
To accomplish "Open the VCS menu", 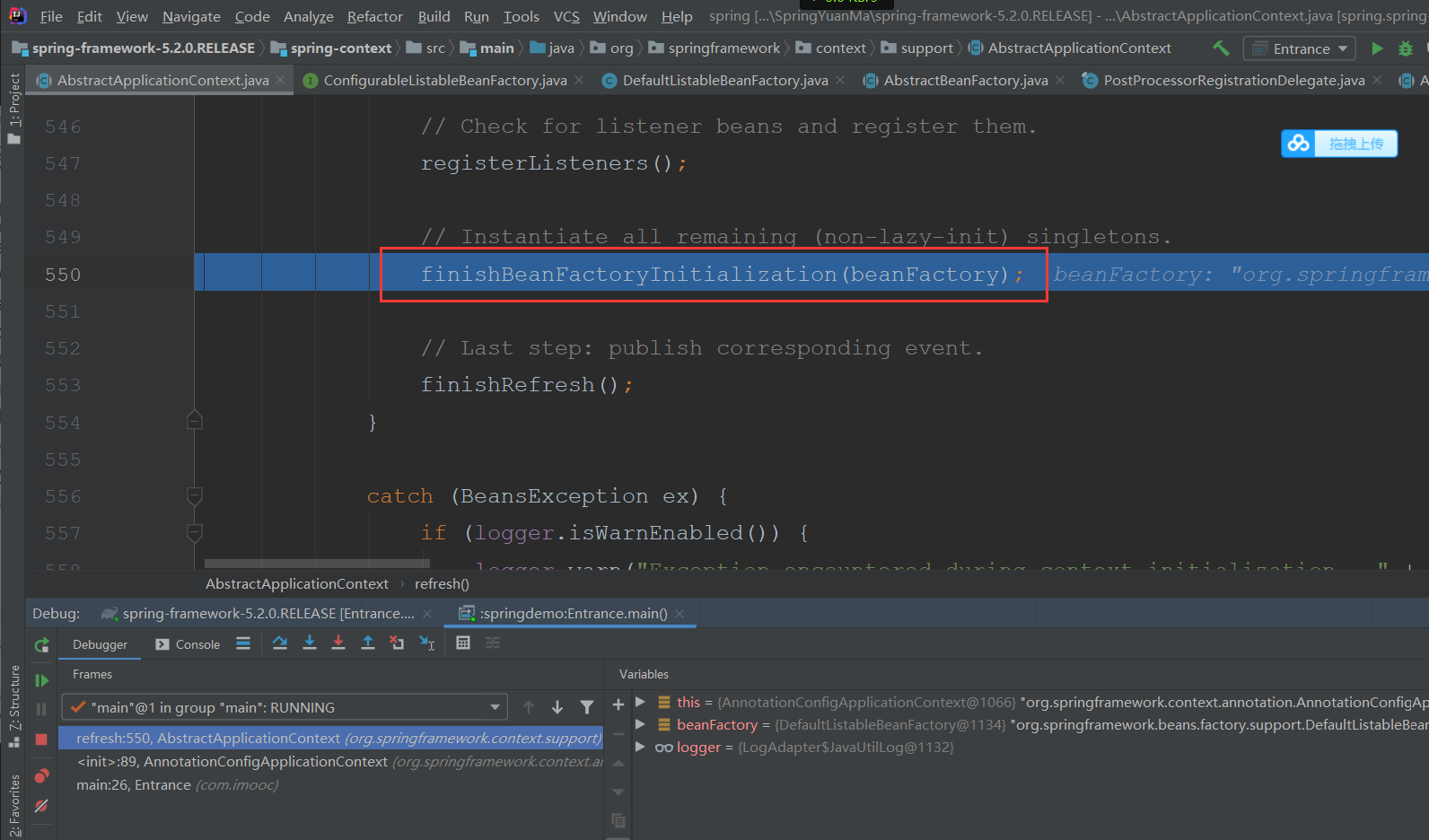I will pos(566,16).
